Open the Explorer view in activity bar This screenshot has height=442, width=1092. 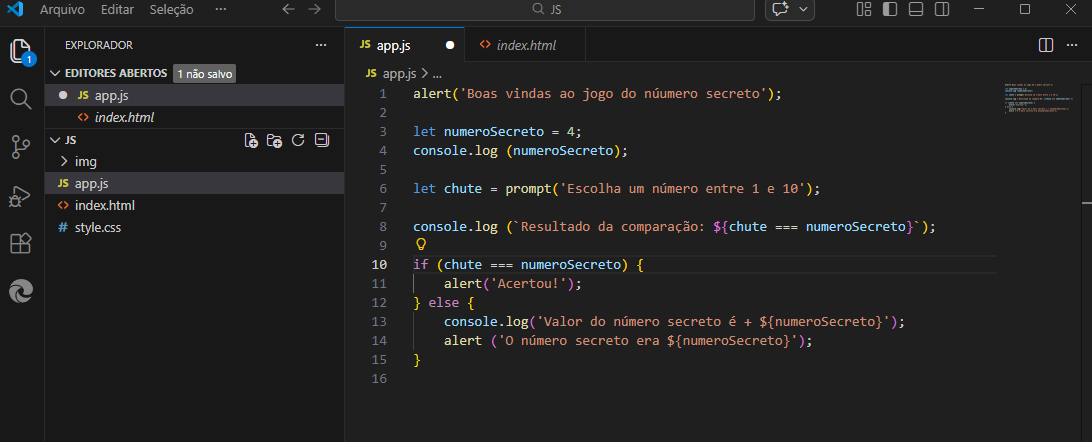[21, 52]
